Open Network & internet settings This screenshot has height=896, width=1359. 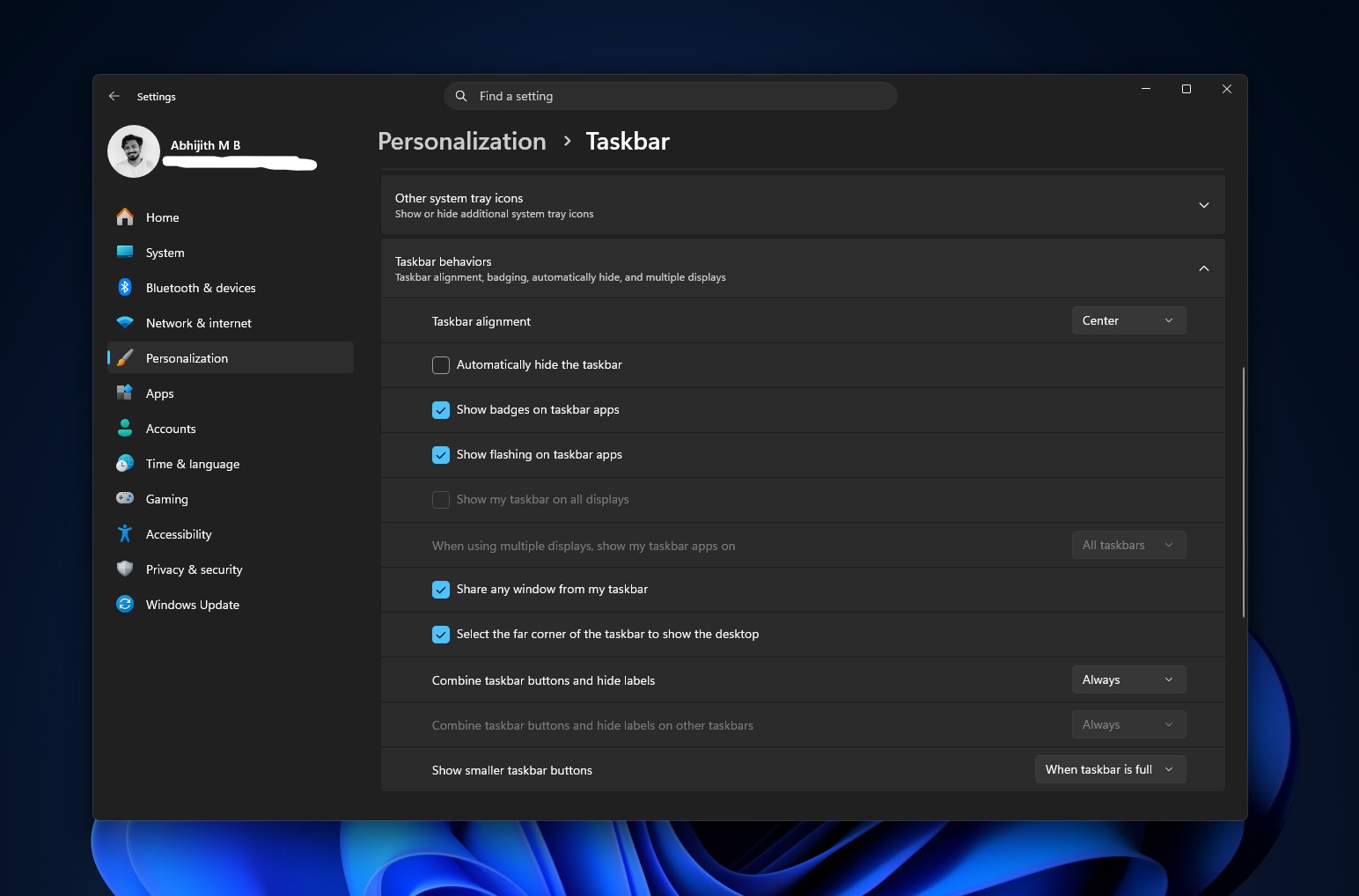click(231, 322)
